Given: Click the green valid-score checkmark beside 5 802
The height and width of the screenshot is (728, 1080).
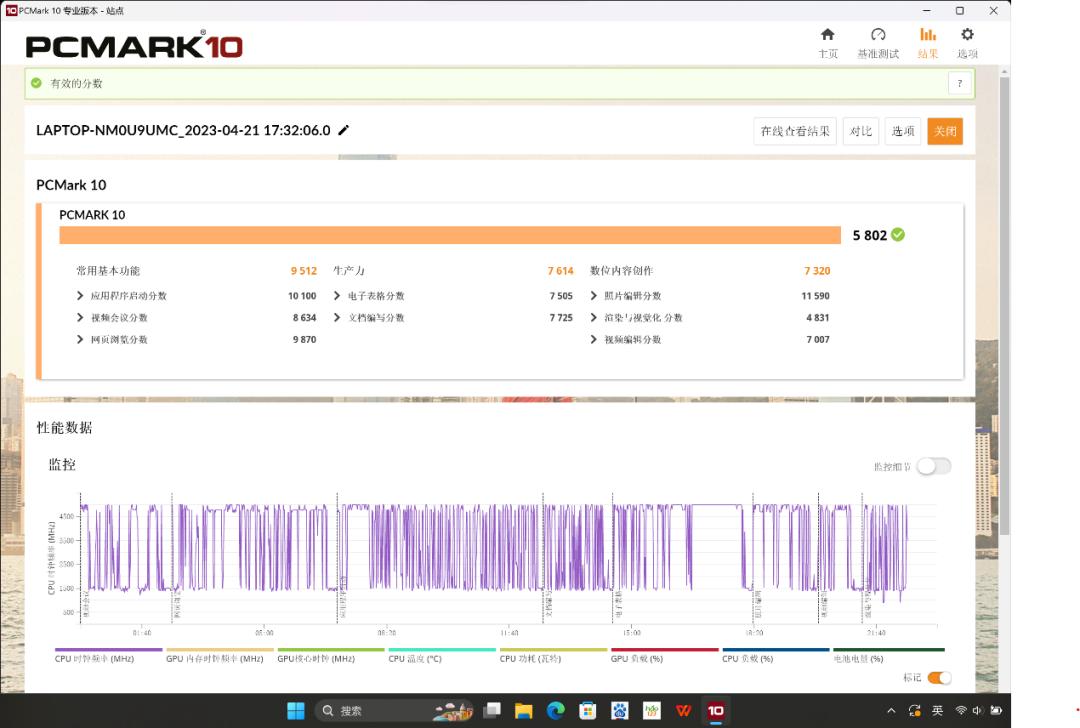Looking at the screenshot, I should point(898,235).
